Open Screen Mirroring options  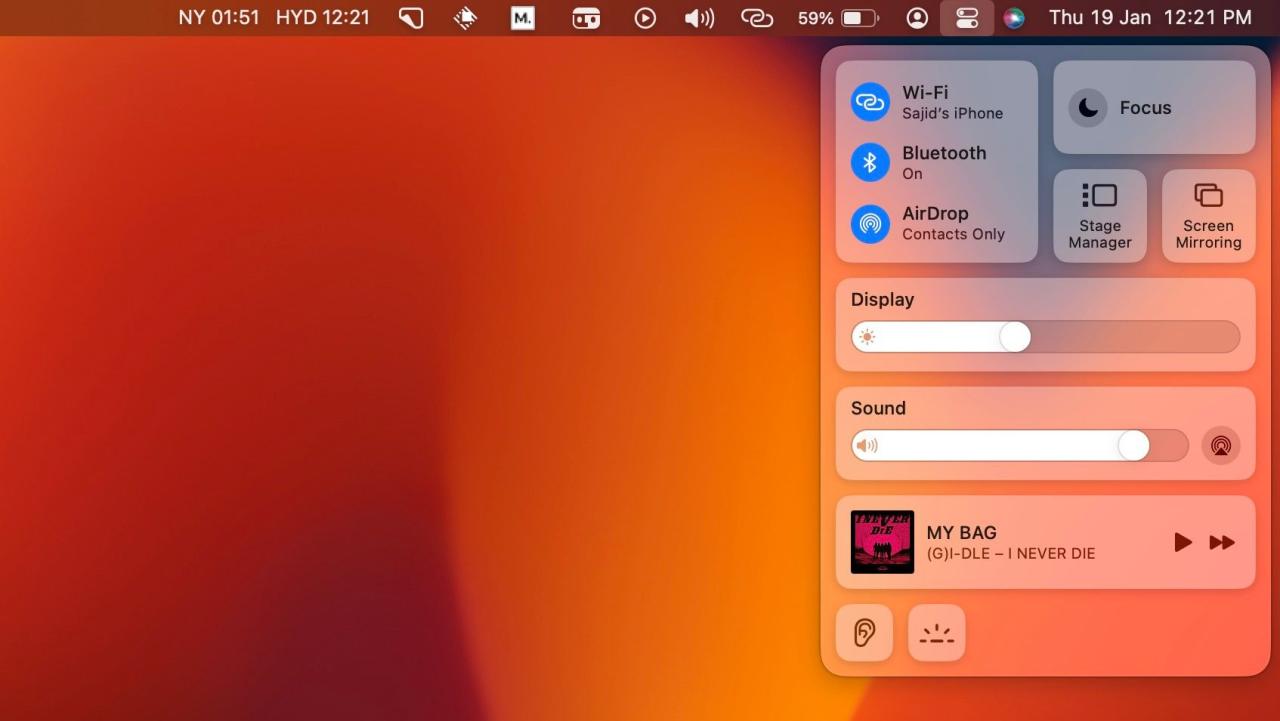[x=1208, y=216]
